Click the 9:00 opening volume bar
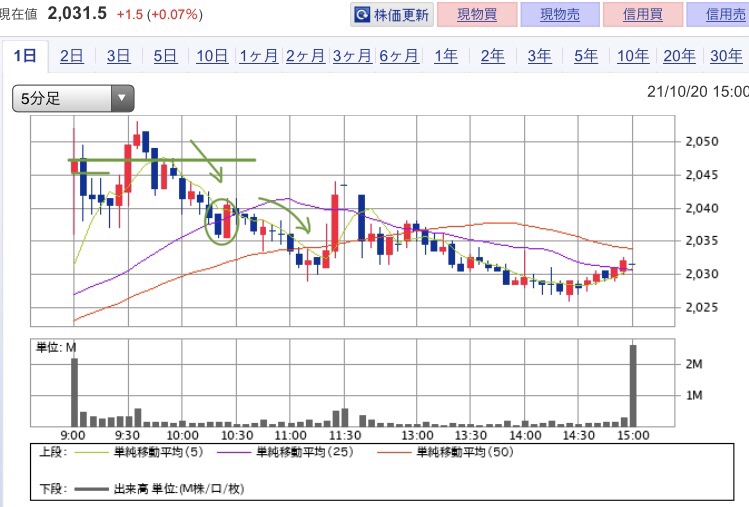The width and height of the screenshot is (749, 507). click(x=75, y=392)
